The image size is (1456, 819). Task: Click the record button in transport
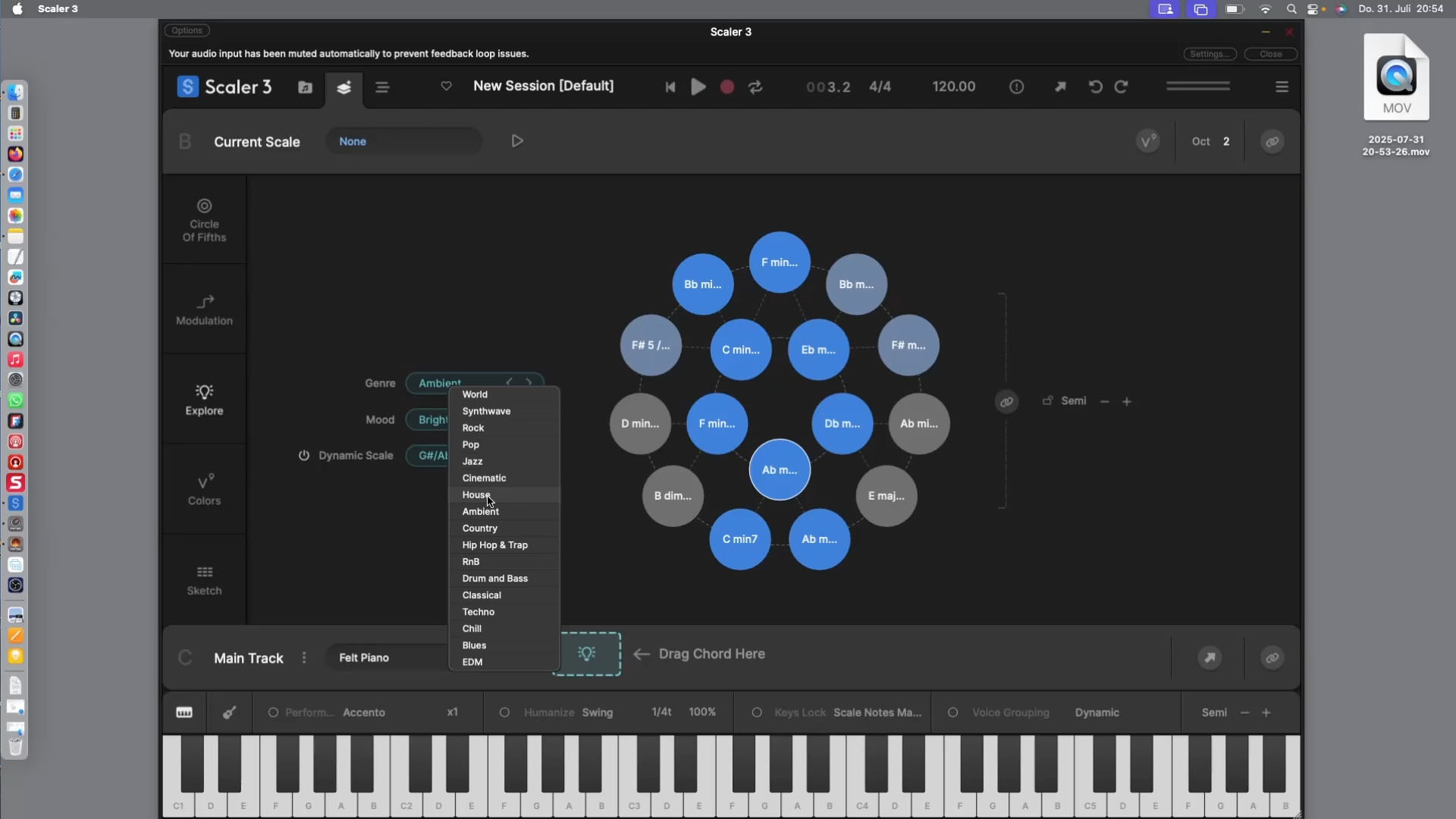click(726, 87)
